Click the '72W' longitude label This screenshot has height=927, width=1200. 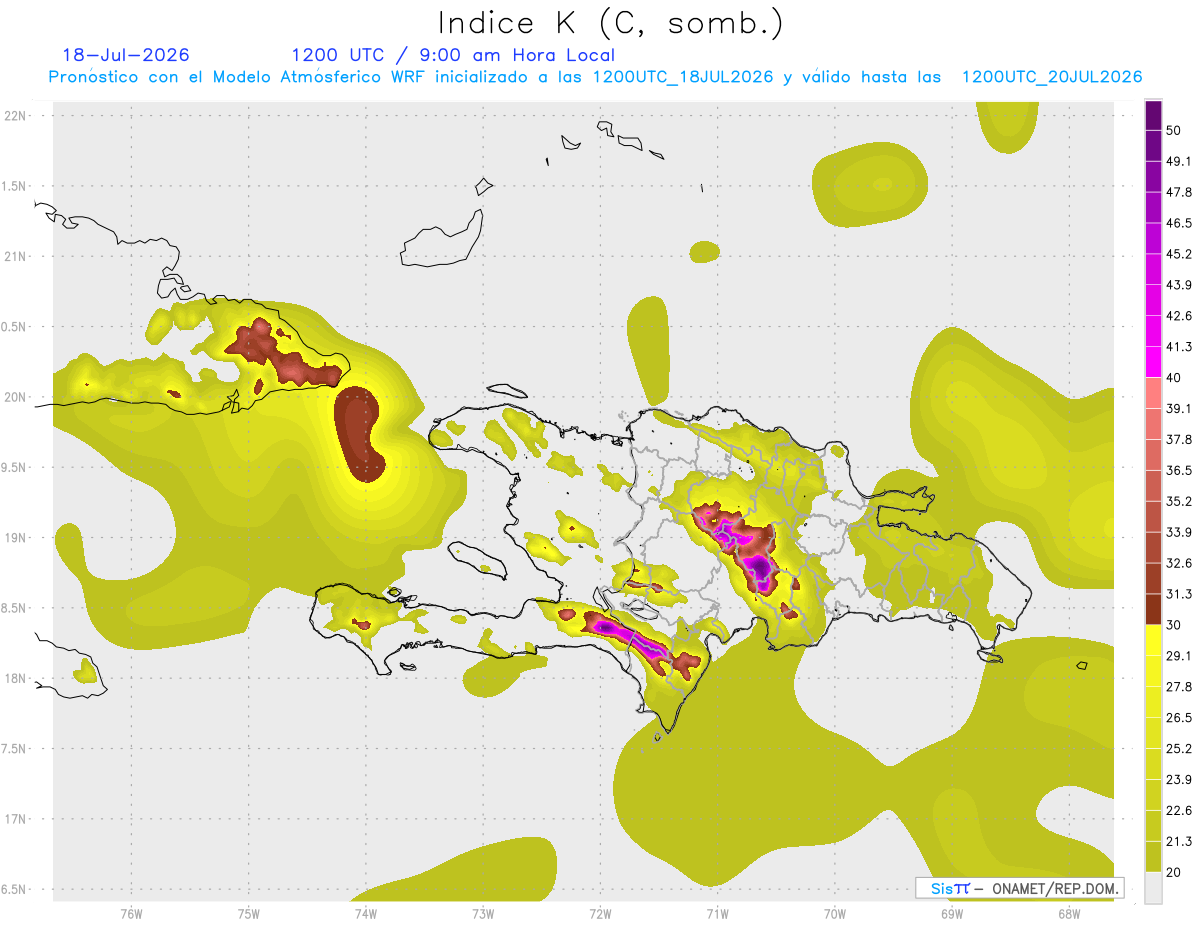coord(600,913)
